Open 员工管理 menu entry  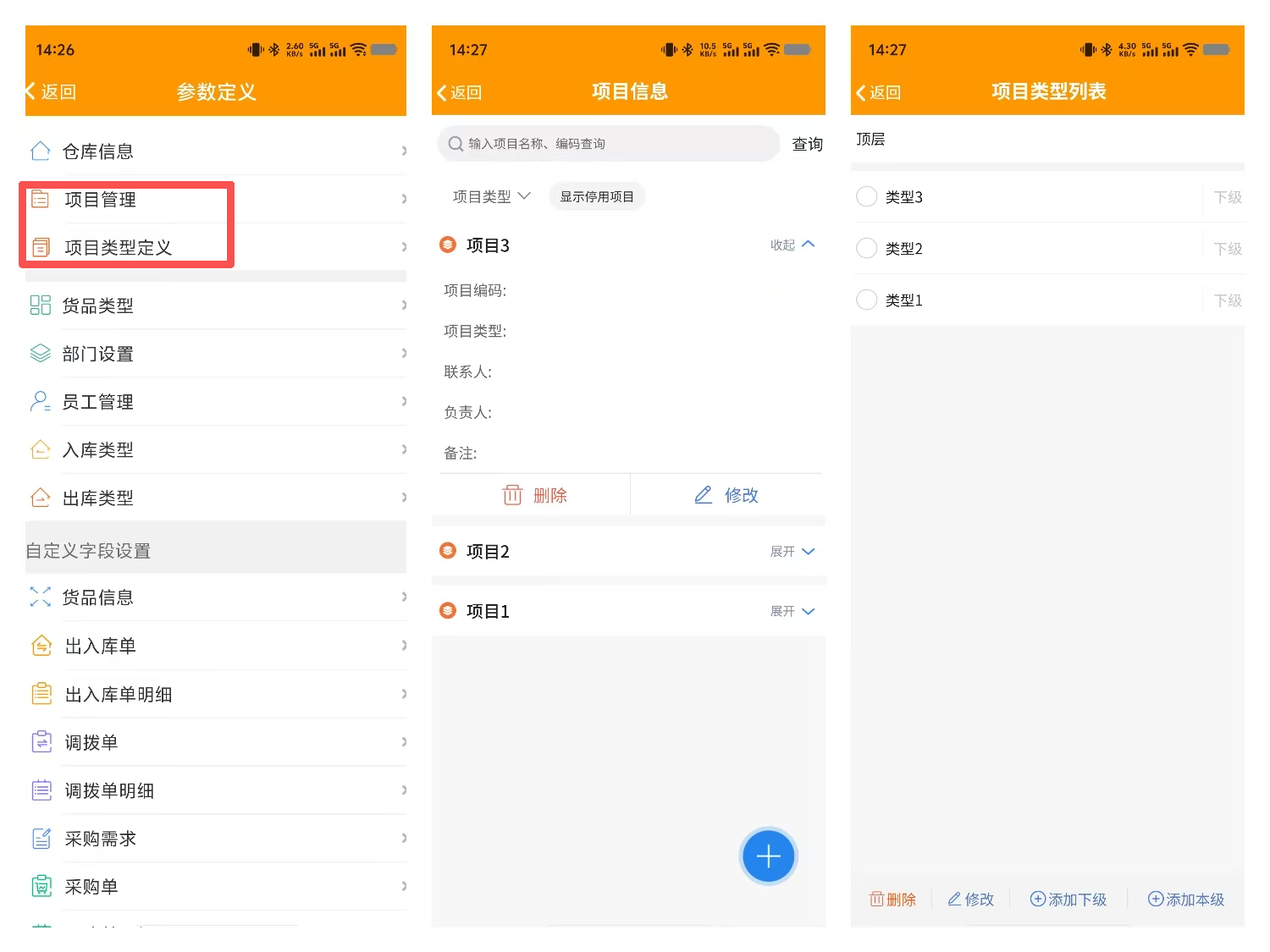point(216,402)
